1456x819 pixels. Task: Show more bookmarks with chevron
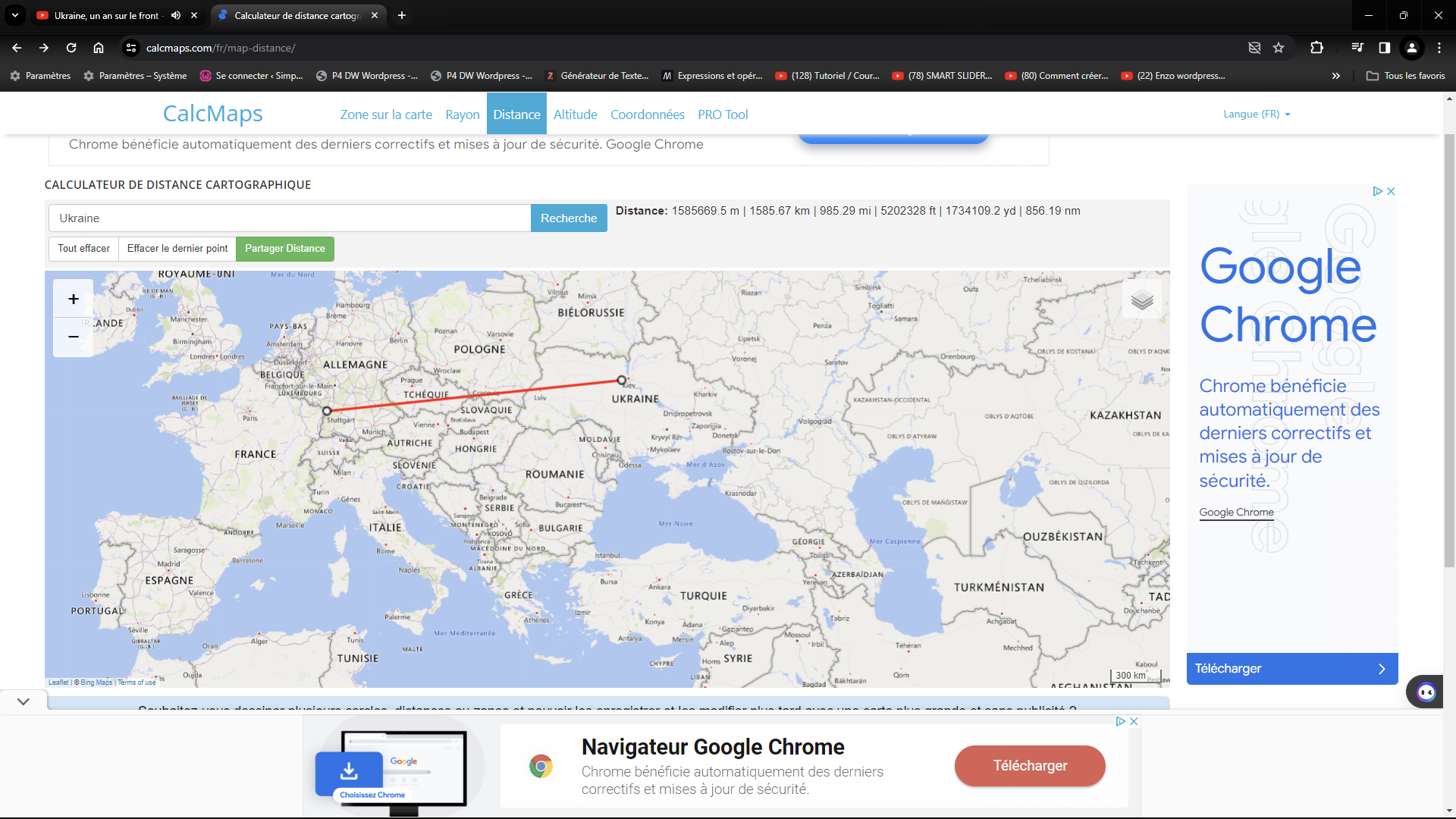(1336, 76)
